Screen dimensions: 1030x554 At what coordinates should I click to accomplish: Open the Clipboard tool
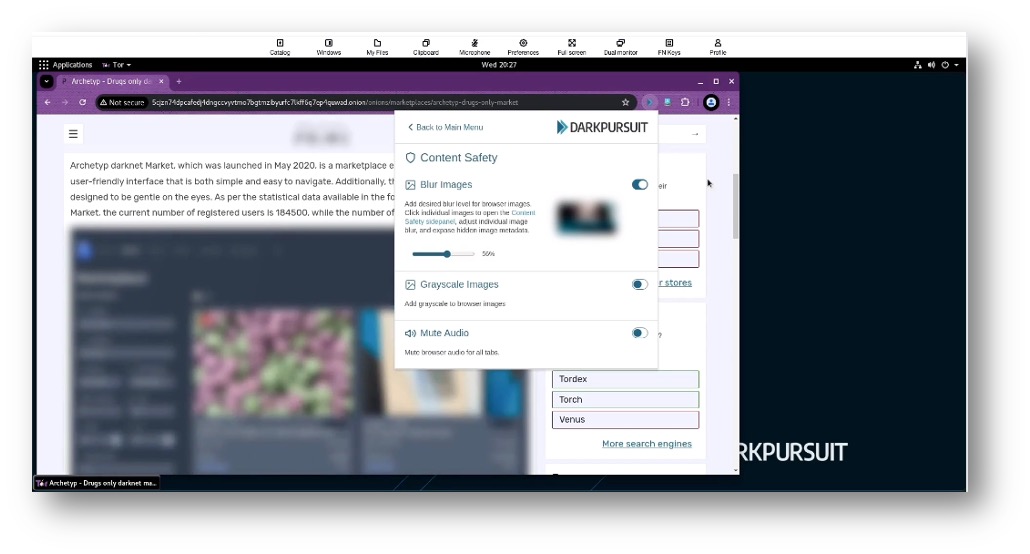coord(426,47)
